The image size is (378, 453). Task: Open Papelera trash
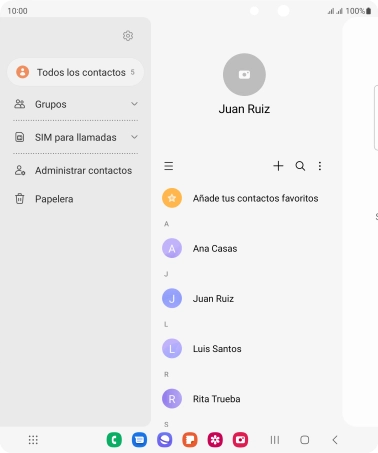[x=76, y=199]
